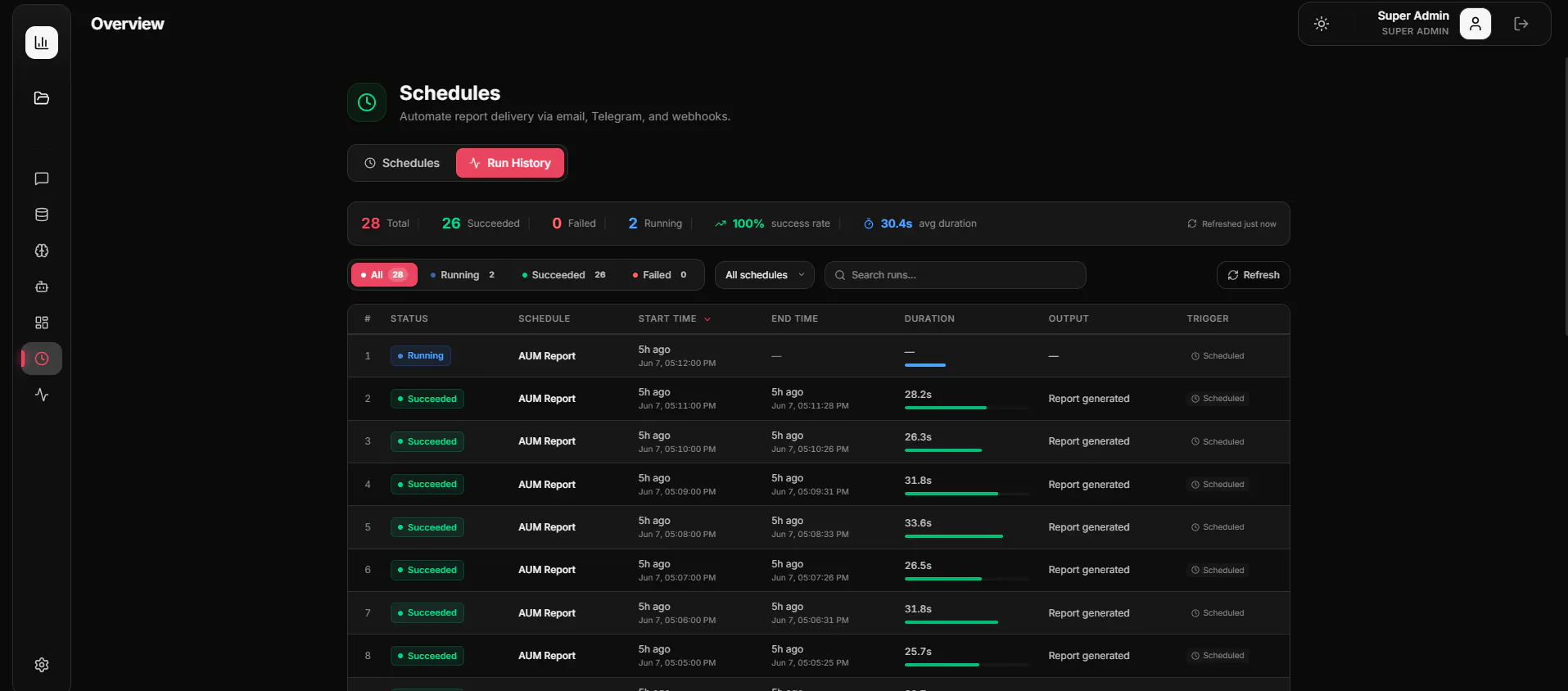Image resolution: width=1568 pixels, height=691 pixels.
Task: Click the Overview page title
Action: [x=128, y=24]
